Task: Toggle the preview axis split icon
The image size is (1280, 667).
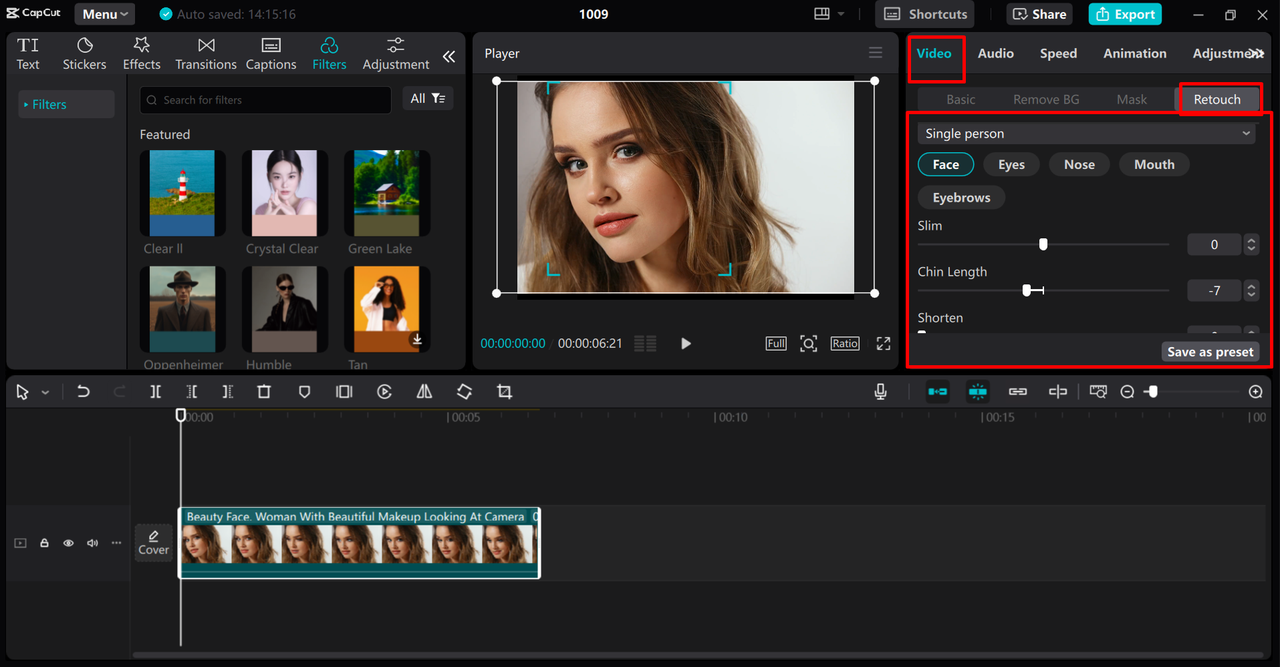Action: [x=1058, y=392]
